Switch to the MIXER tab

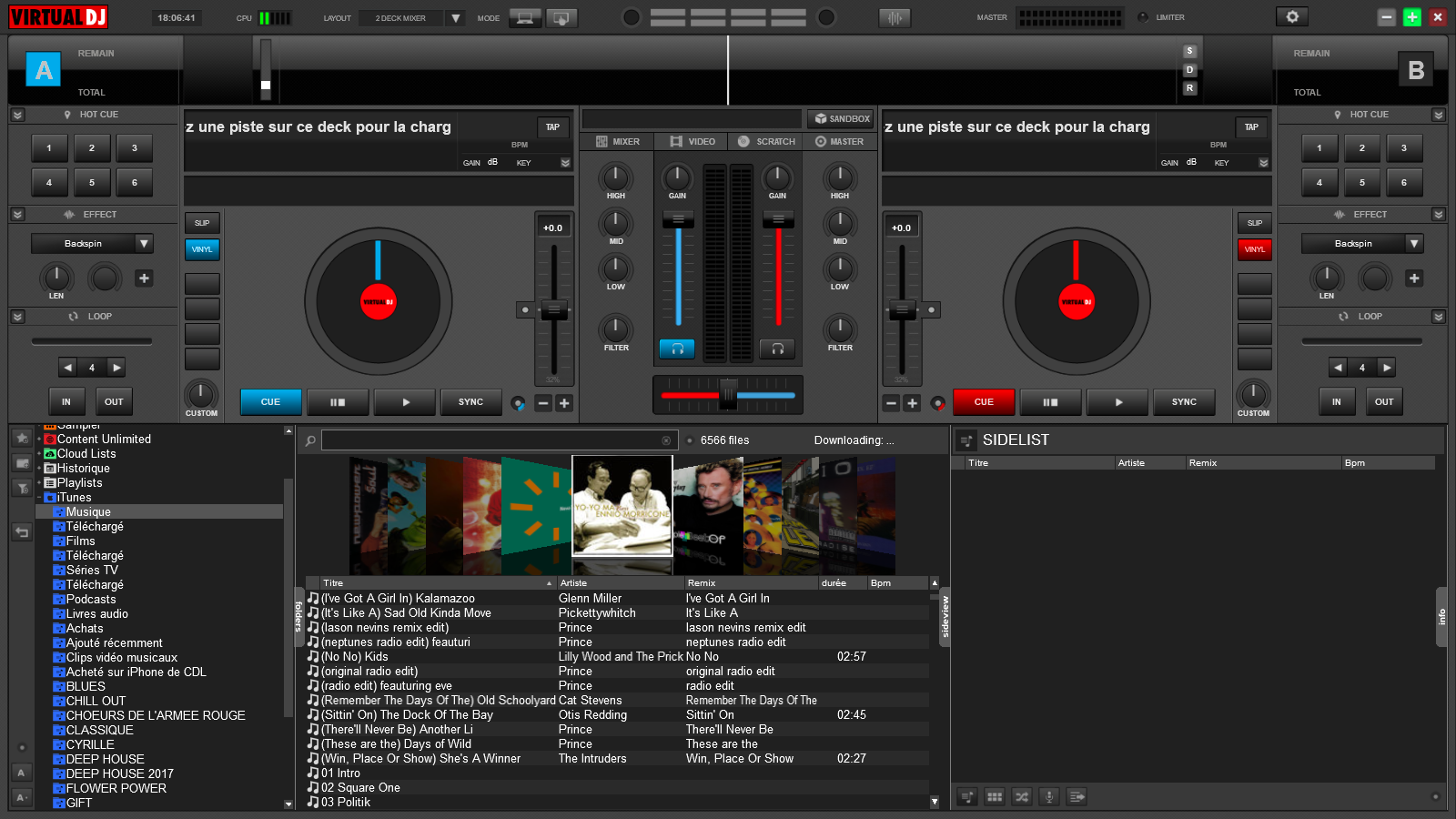coord(618,142)
